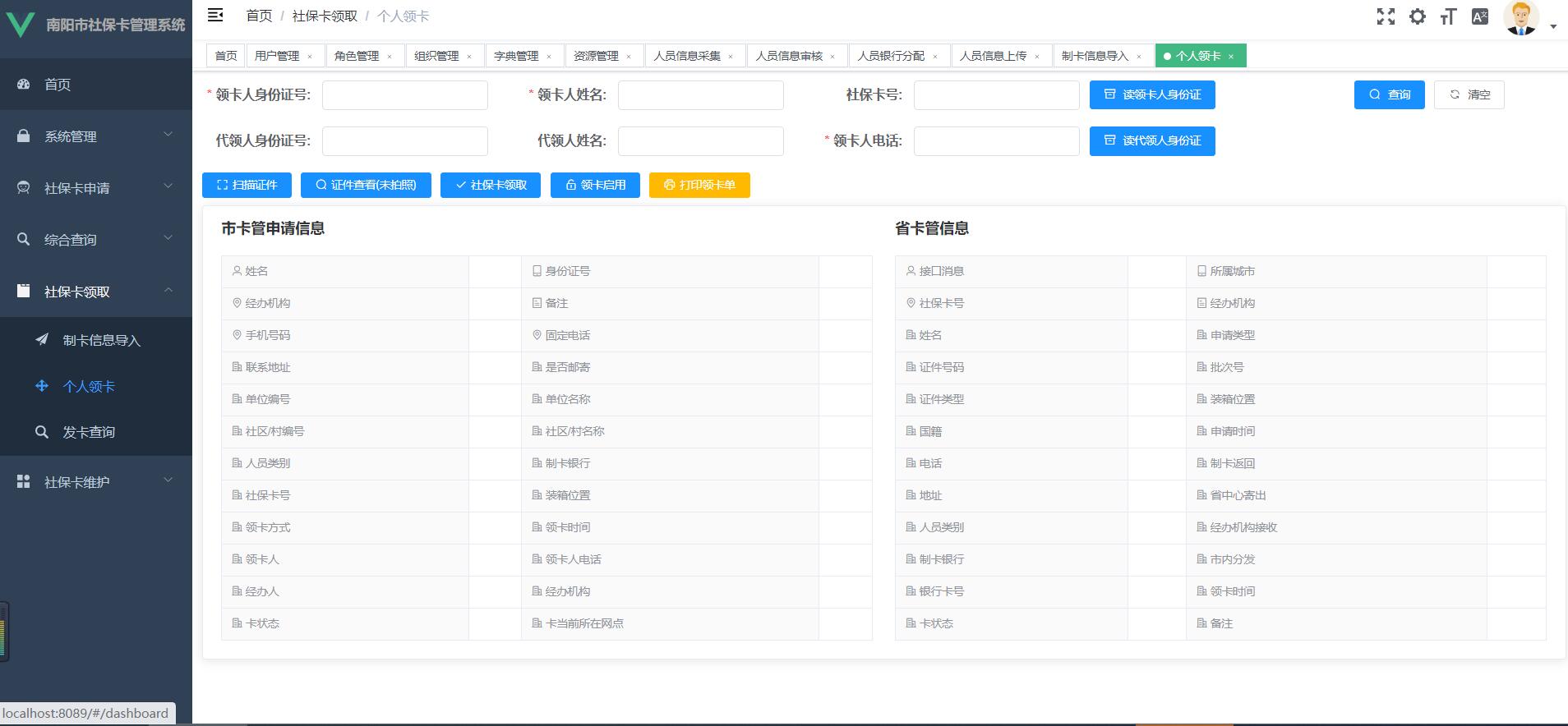Click the 制卡信息导入 paper plane icon

coord(42,339)
